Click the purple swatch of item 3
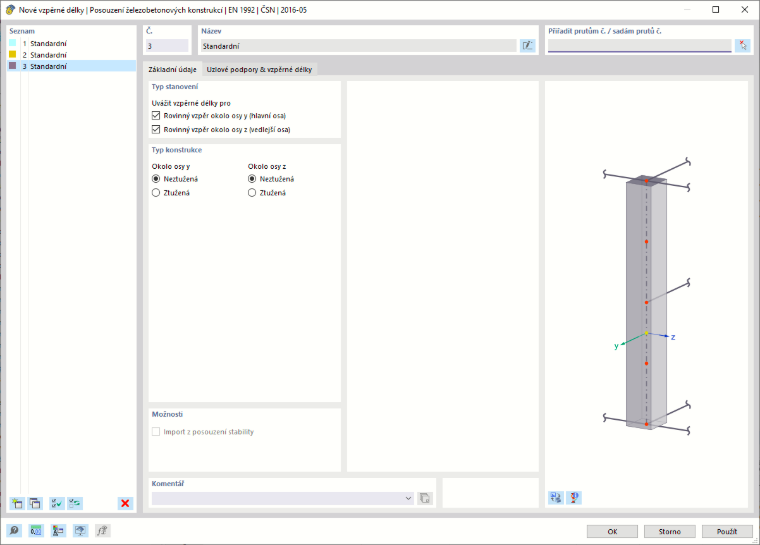Viewport: 760px width, 545px height. click(13, 65)
